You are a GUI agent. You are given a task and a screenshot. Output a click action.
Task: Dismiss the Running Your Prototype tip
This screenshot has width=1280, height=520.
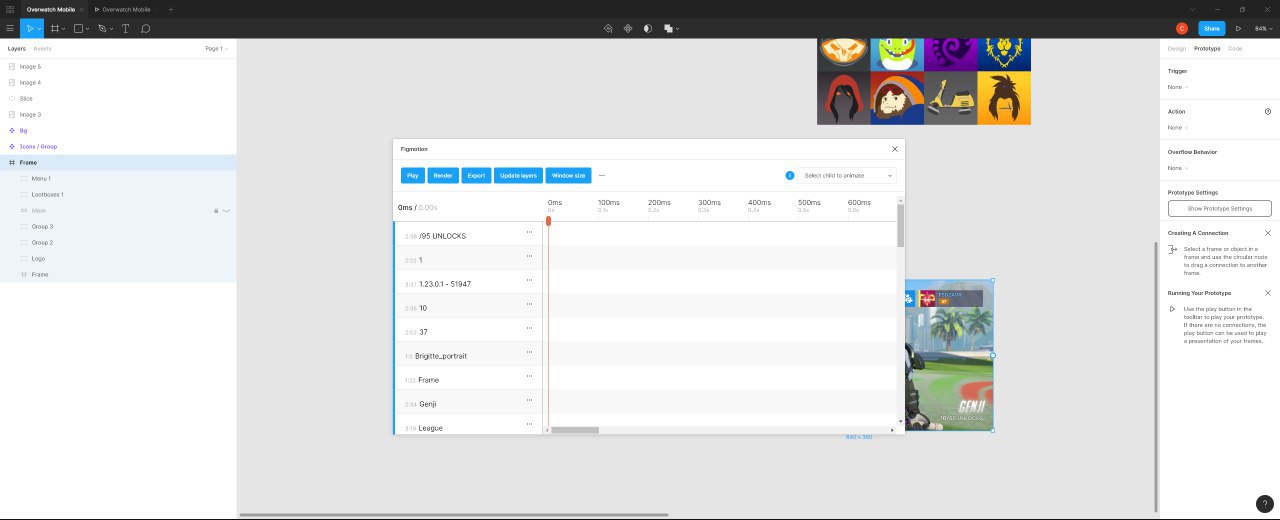(1268, 293)
